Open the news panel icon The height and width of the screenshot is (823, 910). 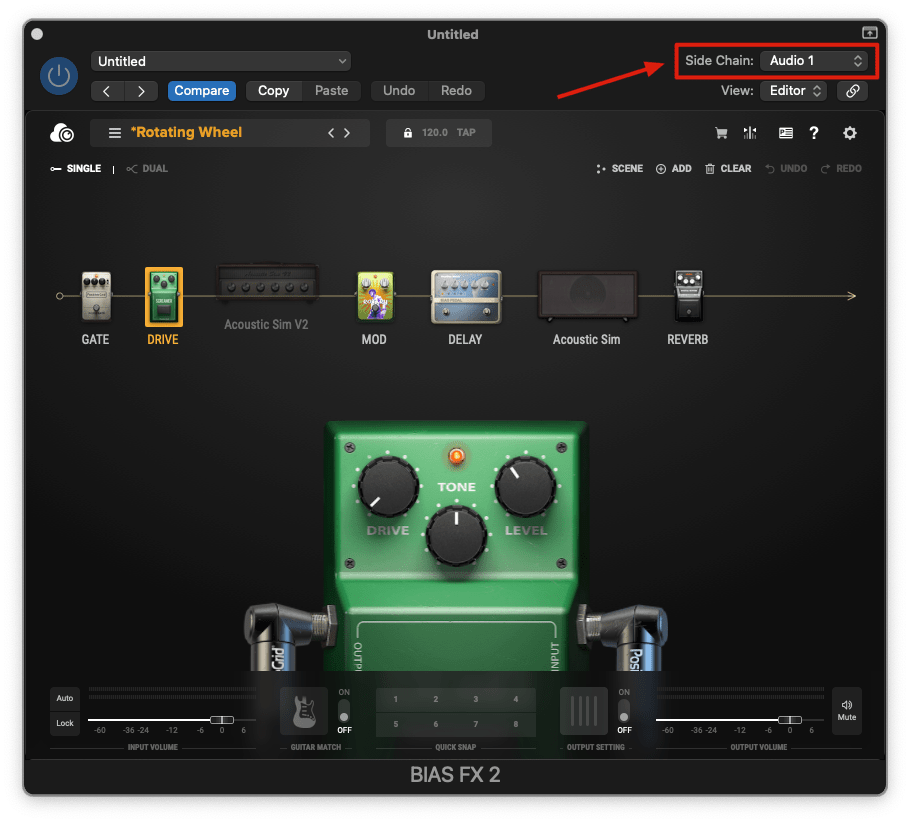point(785,132)
